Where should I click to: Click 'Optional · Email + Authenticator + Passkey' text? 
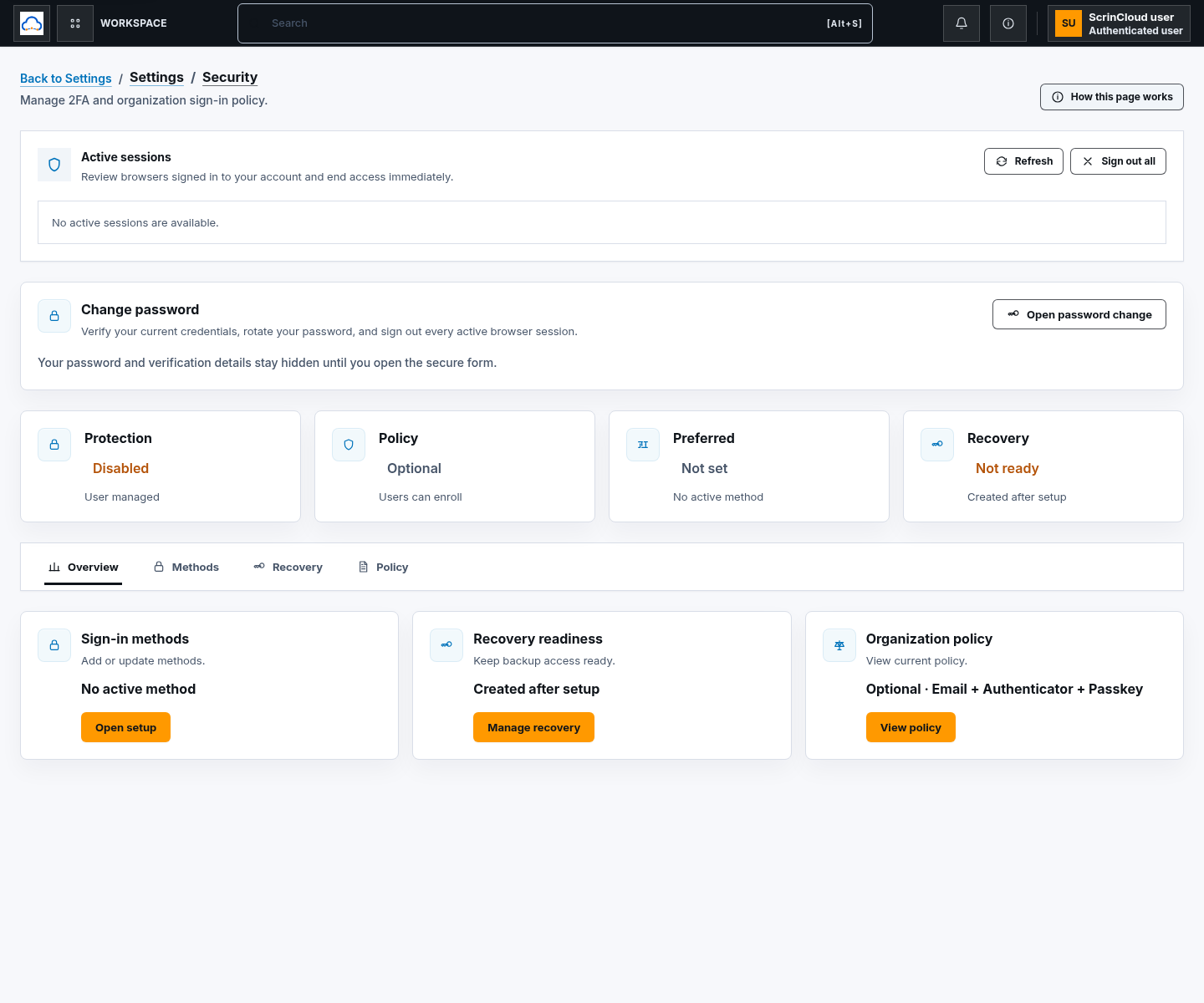(x=1004, y=689)
